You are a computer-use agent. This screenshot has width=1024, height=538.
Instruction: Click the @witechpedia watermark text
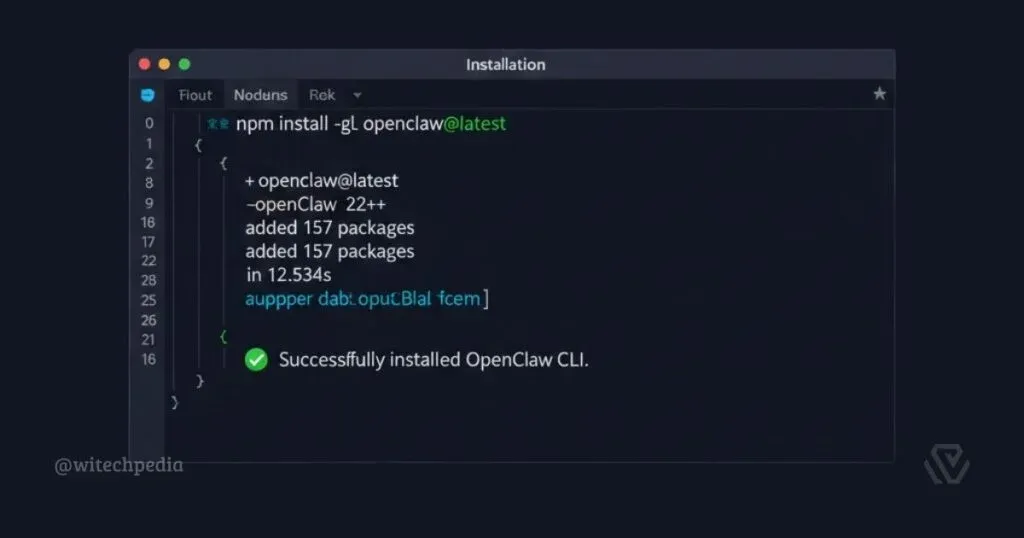[x=118, y=464]
